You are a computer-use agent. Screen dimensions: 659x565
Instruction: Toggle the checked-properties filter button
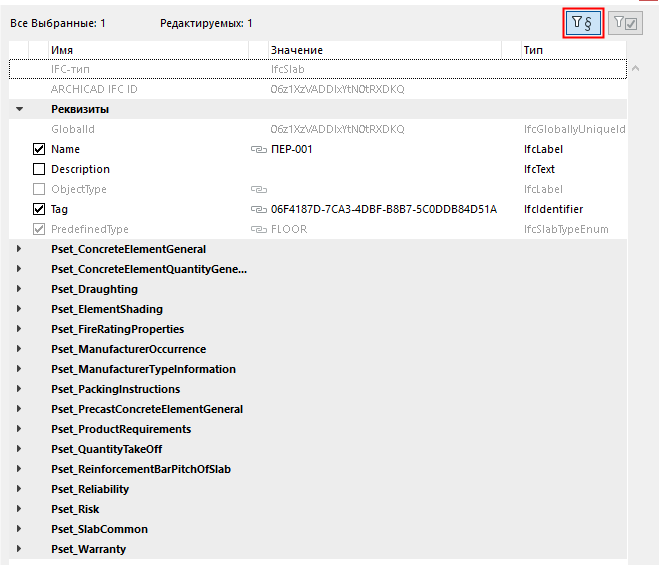click(x=625, y=23)
